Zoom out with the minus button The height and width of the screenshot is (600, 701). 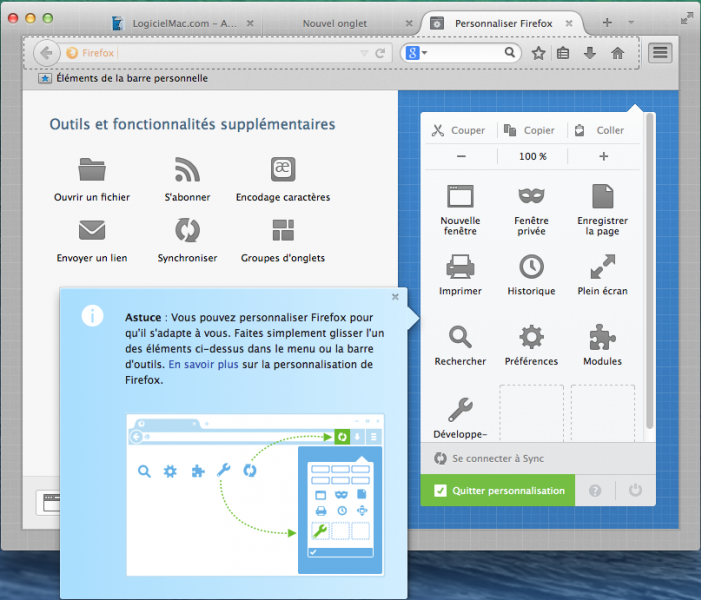461,156
